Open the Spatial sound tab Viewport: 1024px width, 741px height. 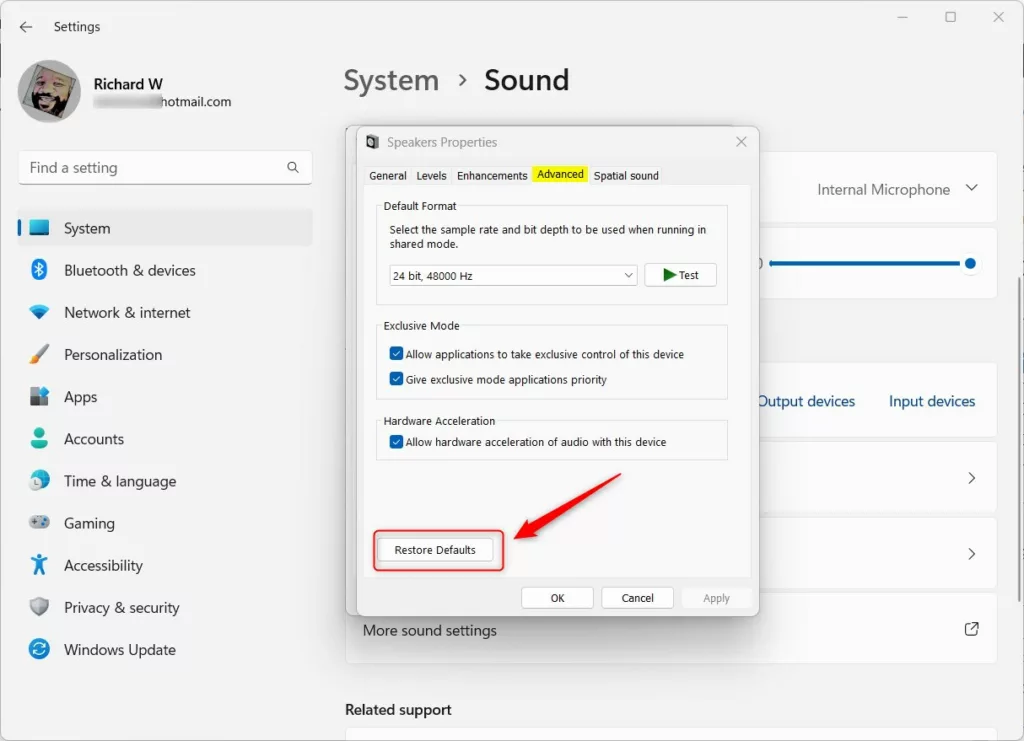pos(626,175)
